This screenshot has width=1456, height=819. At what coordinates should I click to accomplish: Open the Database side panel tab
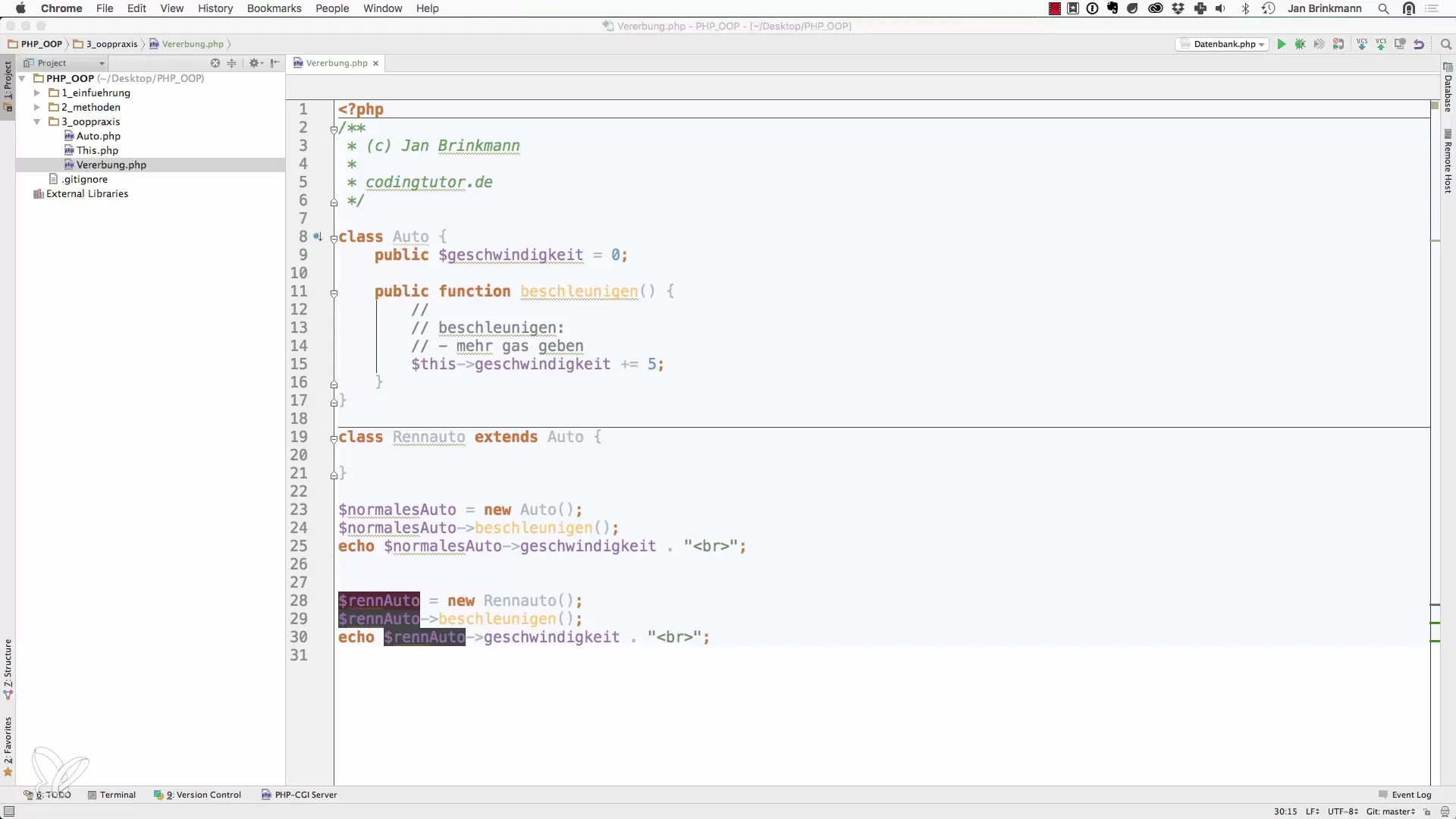[x=1448, y=87]
